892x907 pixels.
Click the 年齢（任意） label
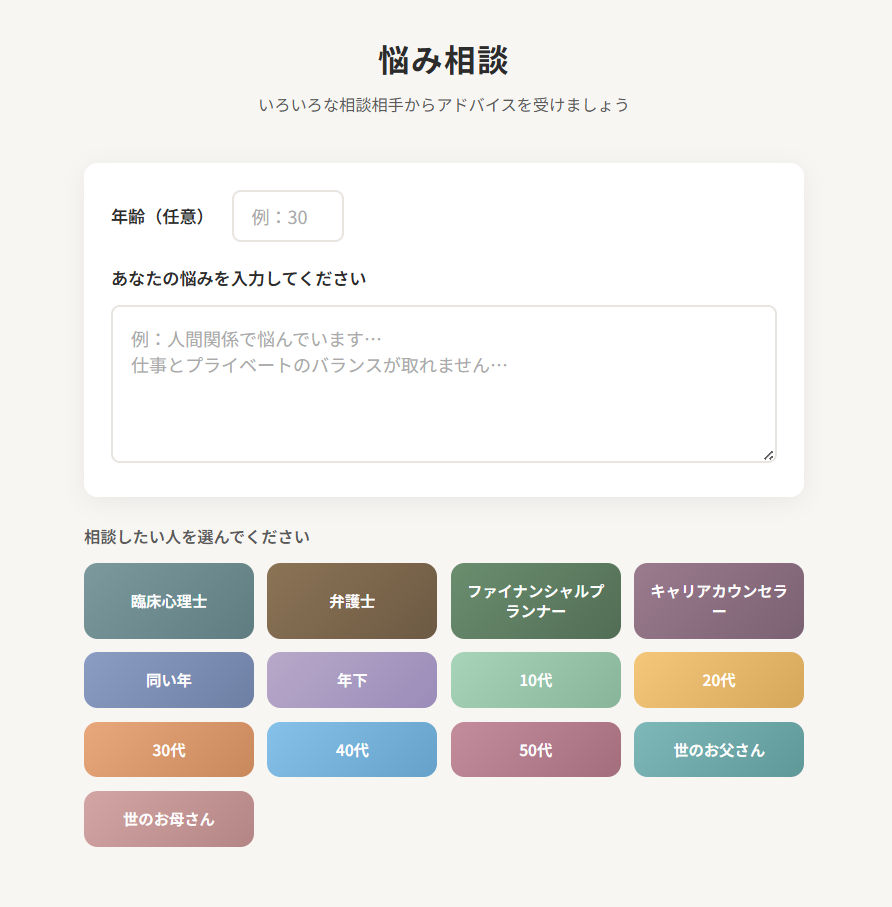[158, 216]
